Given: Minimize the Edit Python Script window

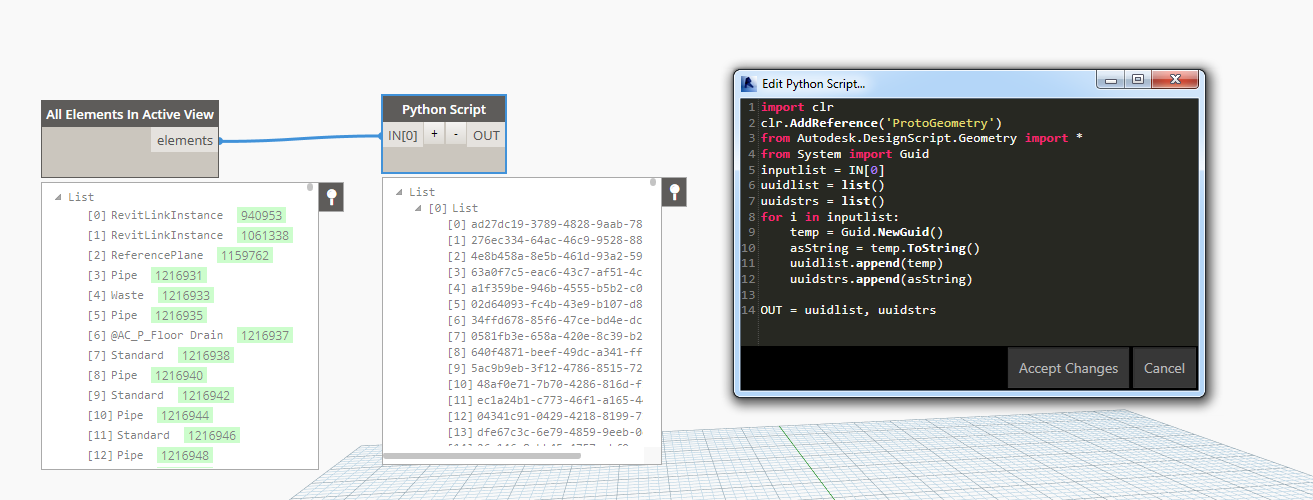Looking at the screenshot, I should pyautogui.click(x=1111, y=78).
